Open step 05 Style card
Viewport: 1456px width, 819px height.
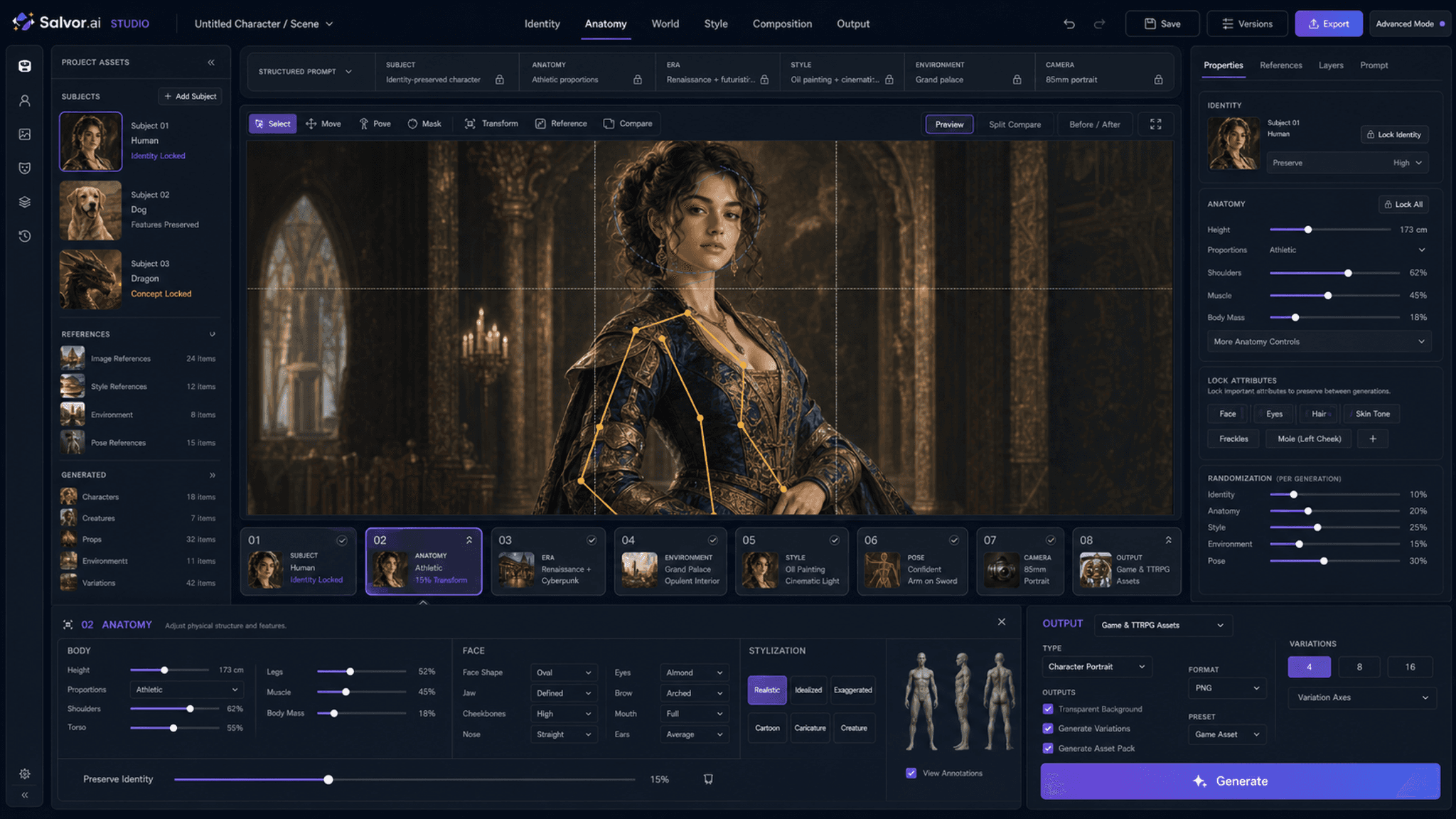tap(791, 562)
